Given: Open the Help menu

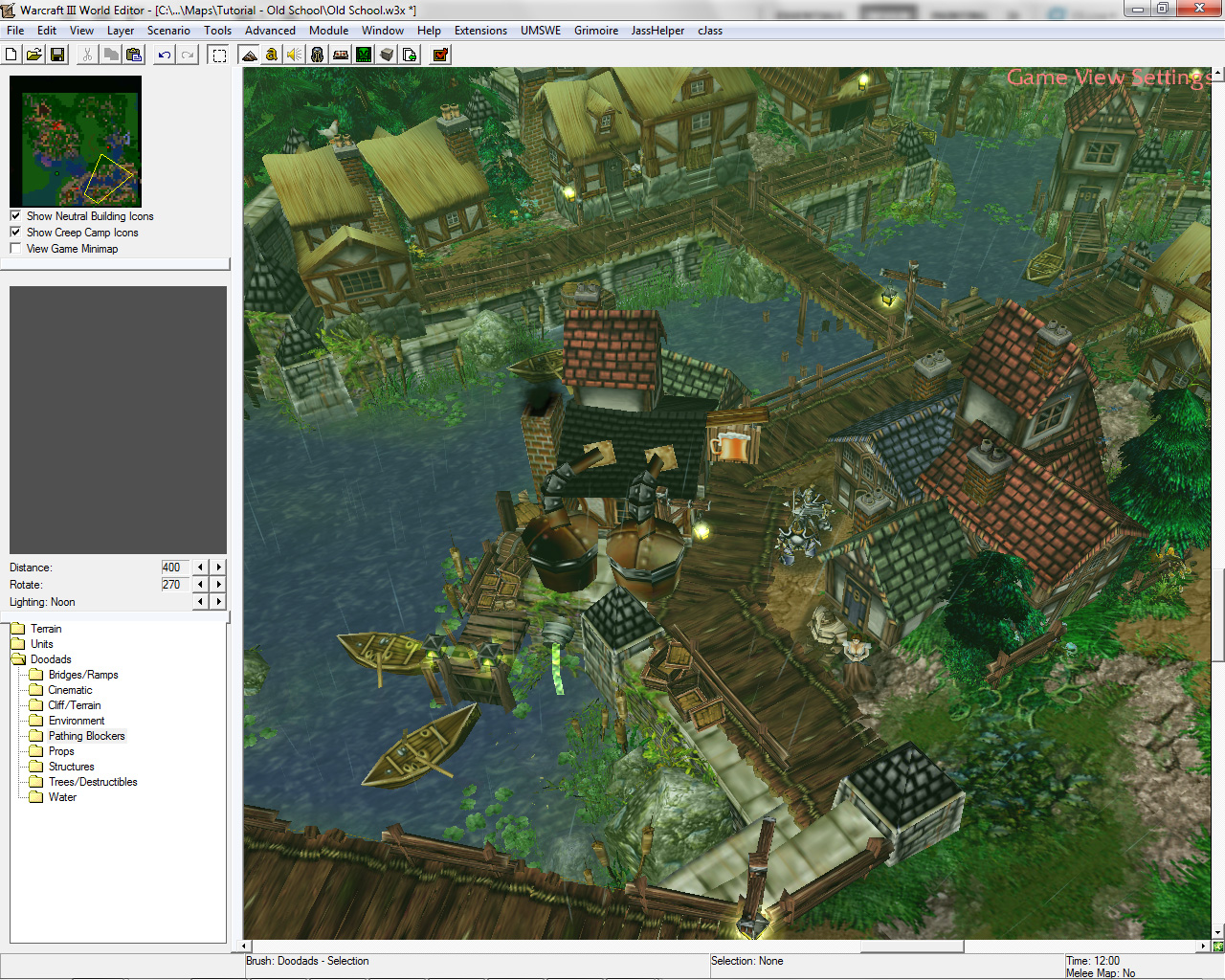Looking at the screenshot, I should point(429,31).
